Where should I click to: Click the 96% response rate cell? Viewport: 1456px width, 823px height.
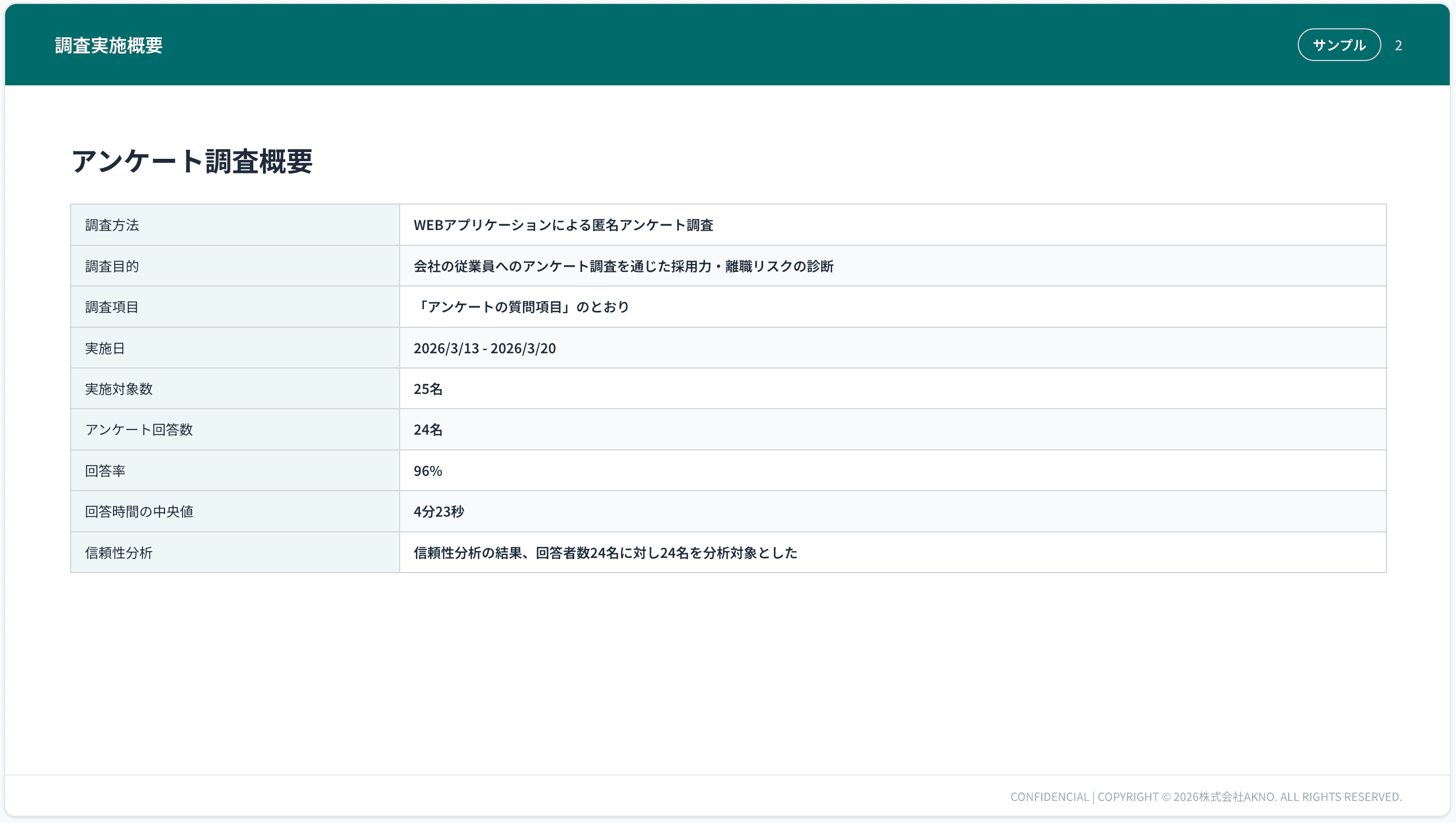point(427,470)
